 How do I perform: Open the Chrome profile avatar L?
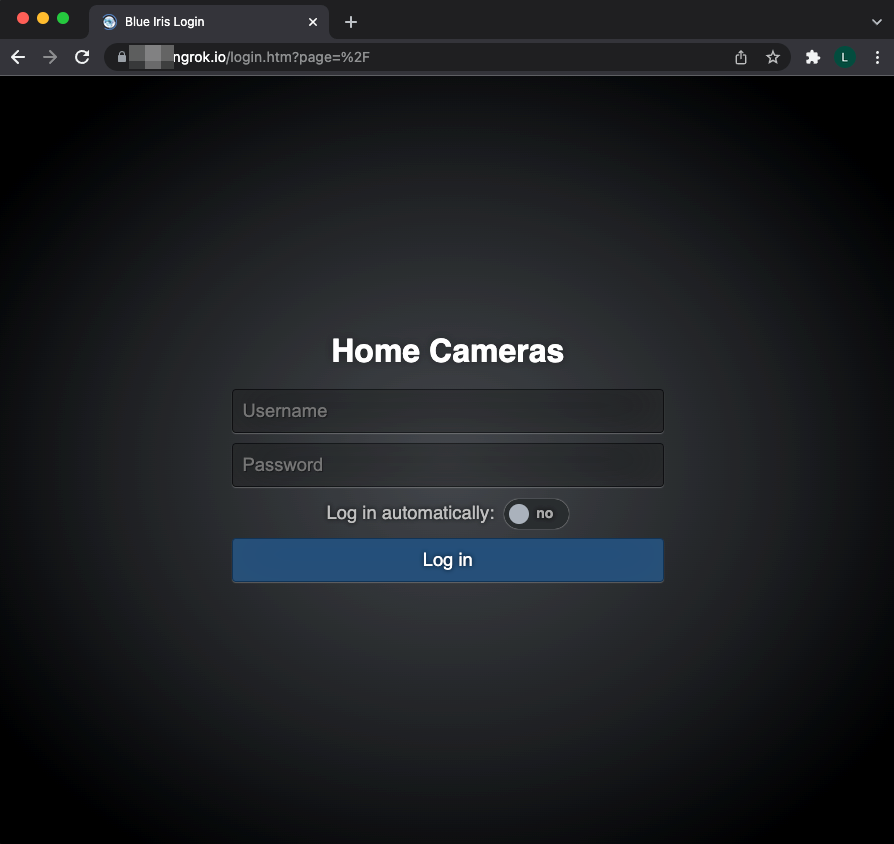845,58
